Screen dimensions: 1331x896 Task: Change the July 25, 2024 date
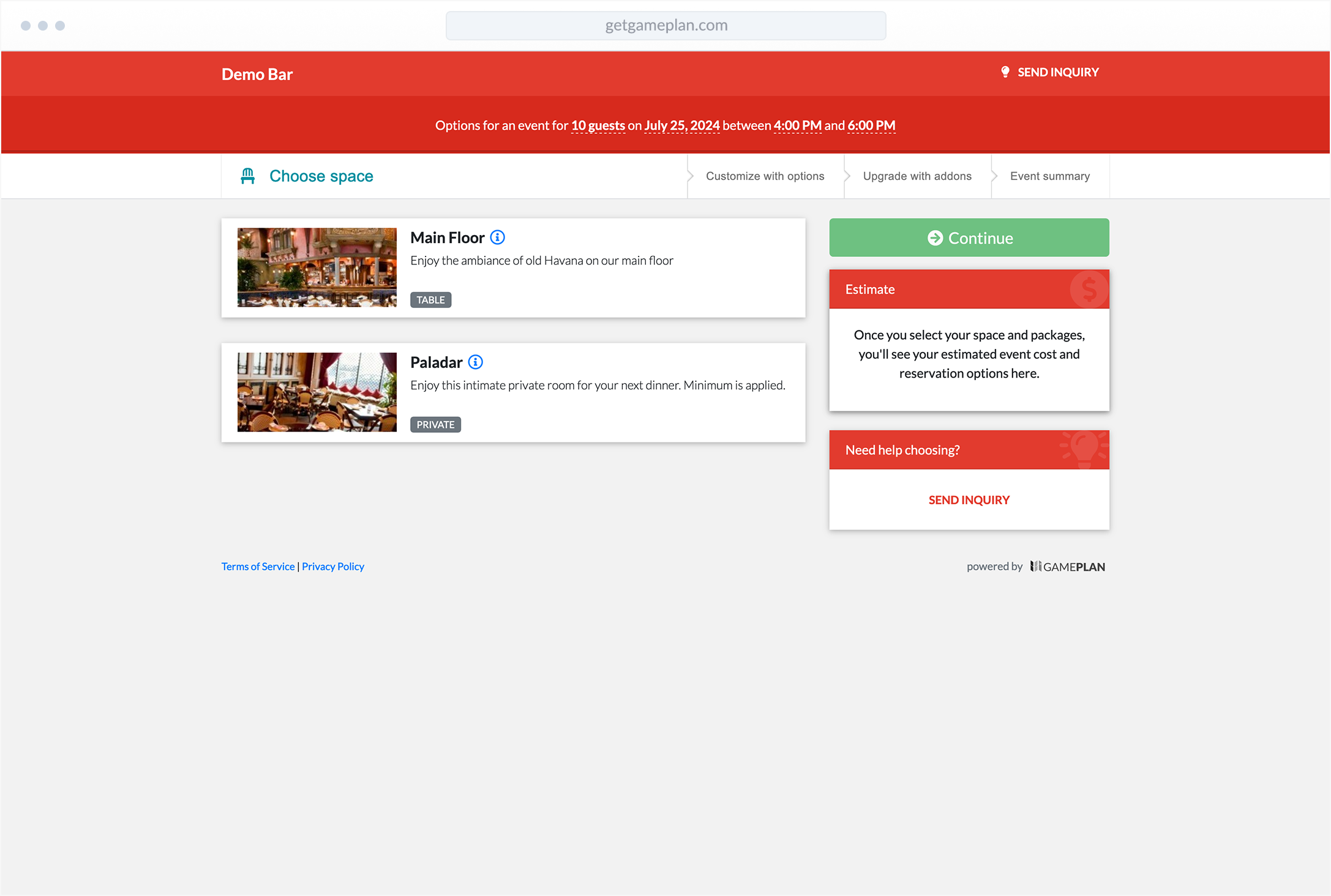[681, 125]
